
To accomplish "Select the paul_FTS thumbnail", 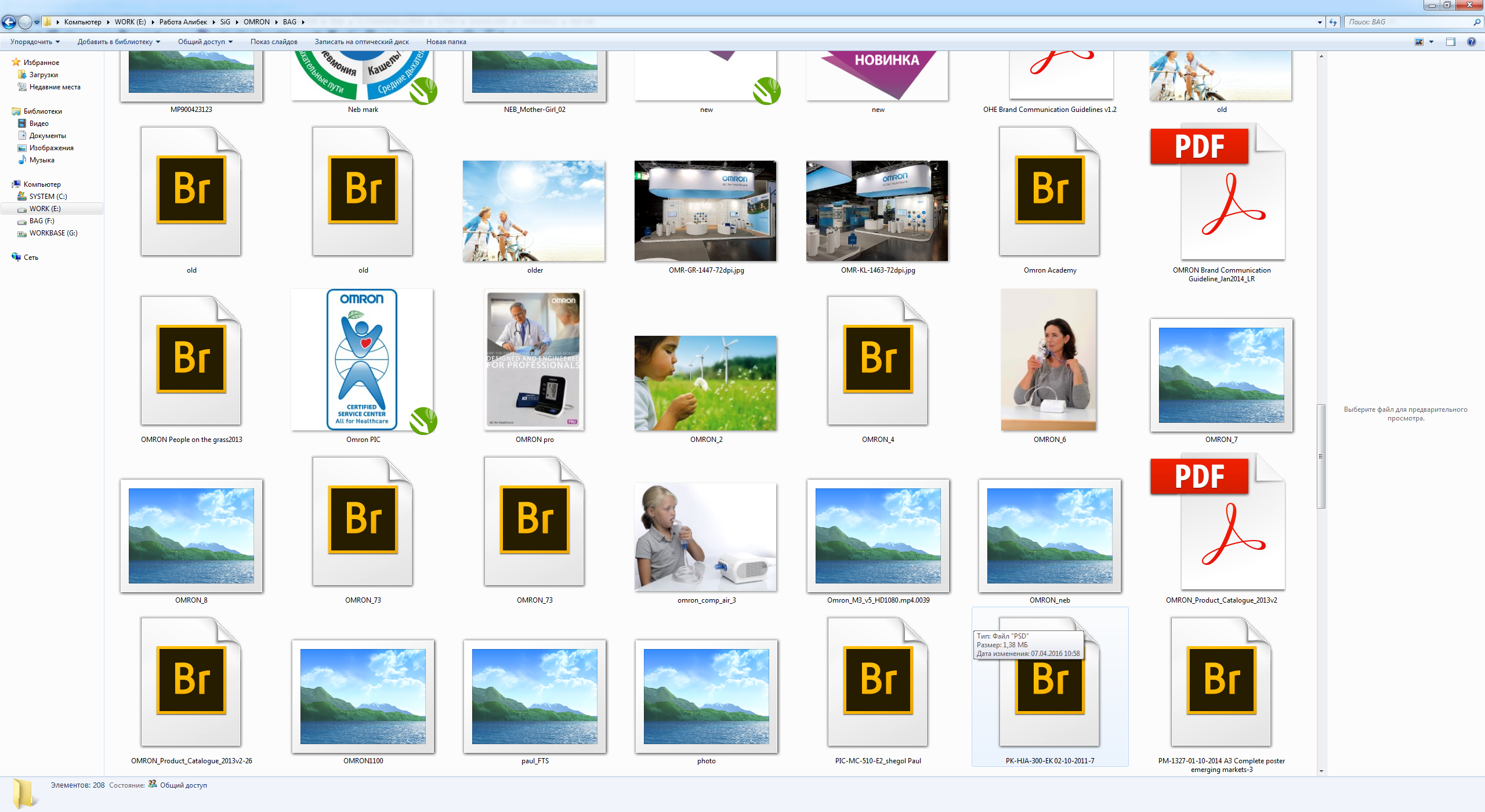I will pyautogui.click(x=535, y=696).
